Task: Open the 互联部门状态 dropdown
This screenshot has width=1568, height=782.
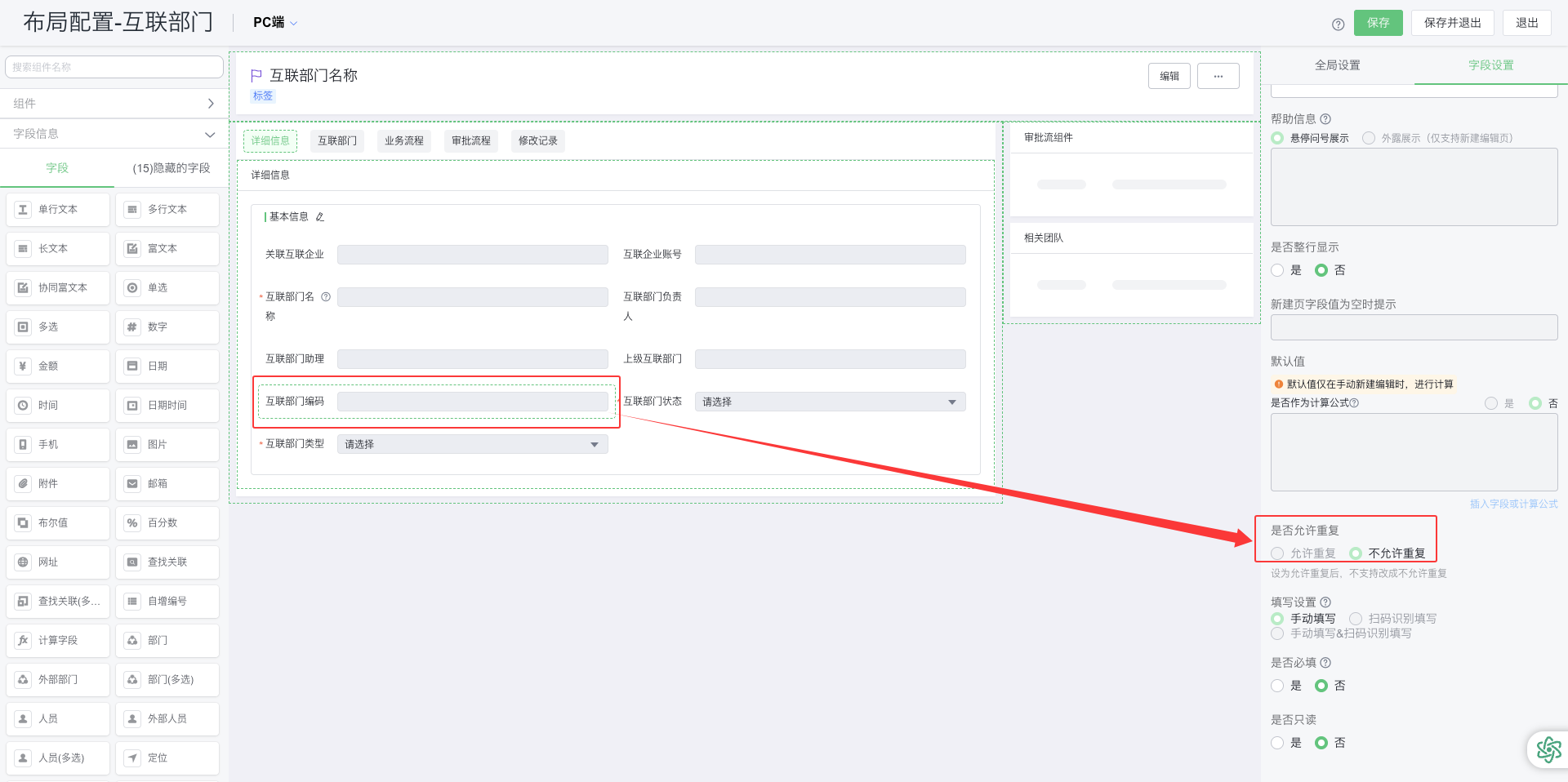Action: click(830, 402)
